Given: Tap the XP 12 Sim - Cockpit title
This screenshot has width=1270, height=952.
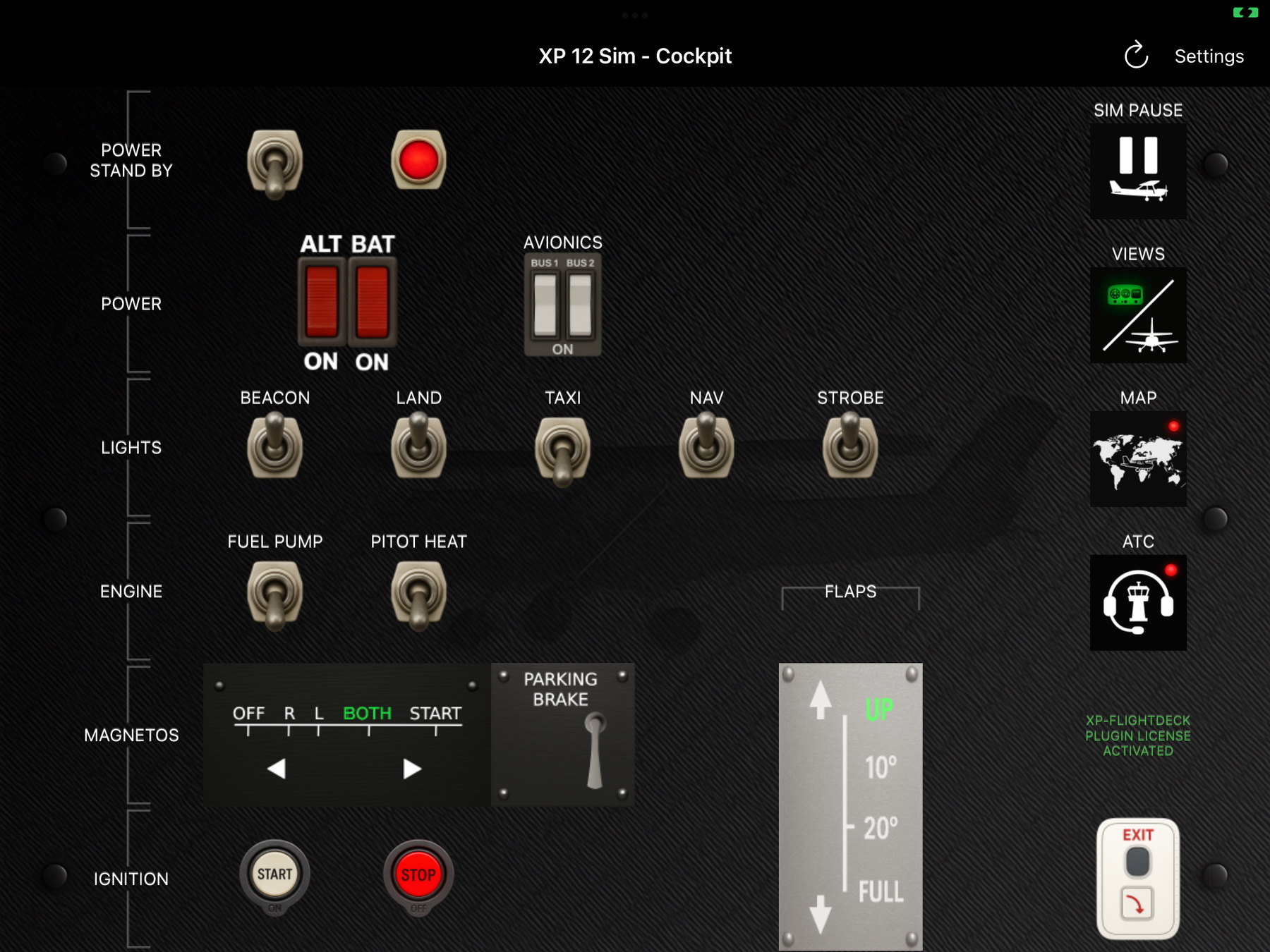Looking at the screenshot, I should point(635,56).
